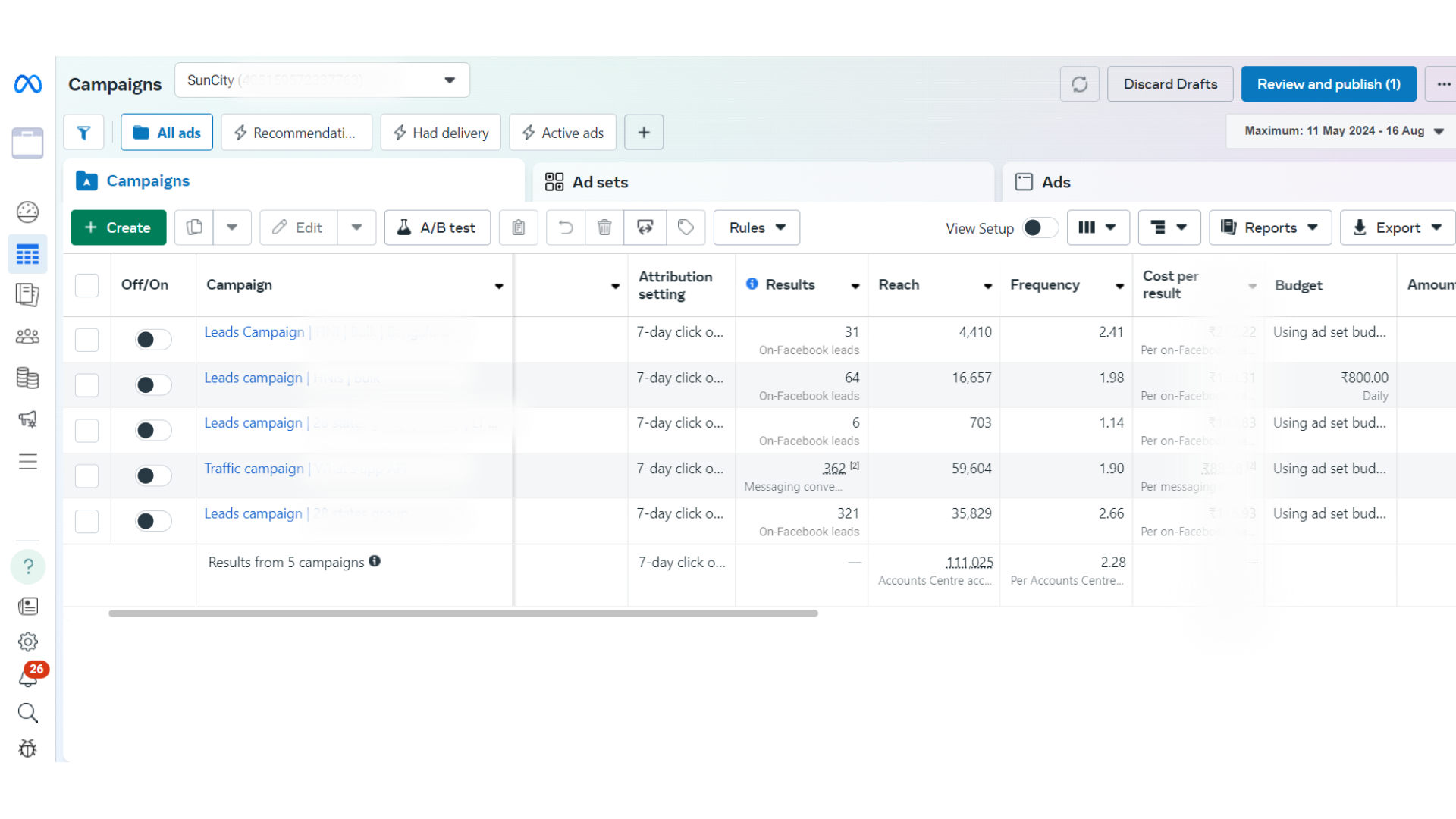Click the duplicate copy icon next to Create

[194, 227]
